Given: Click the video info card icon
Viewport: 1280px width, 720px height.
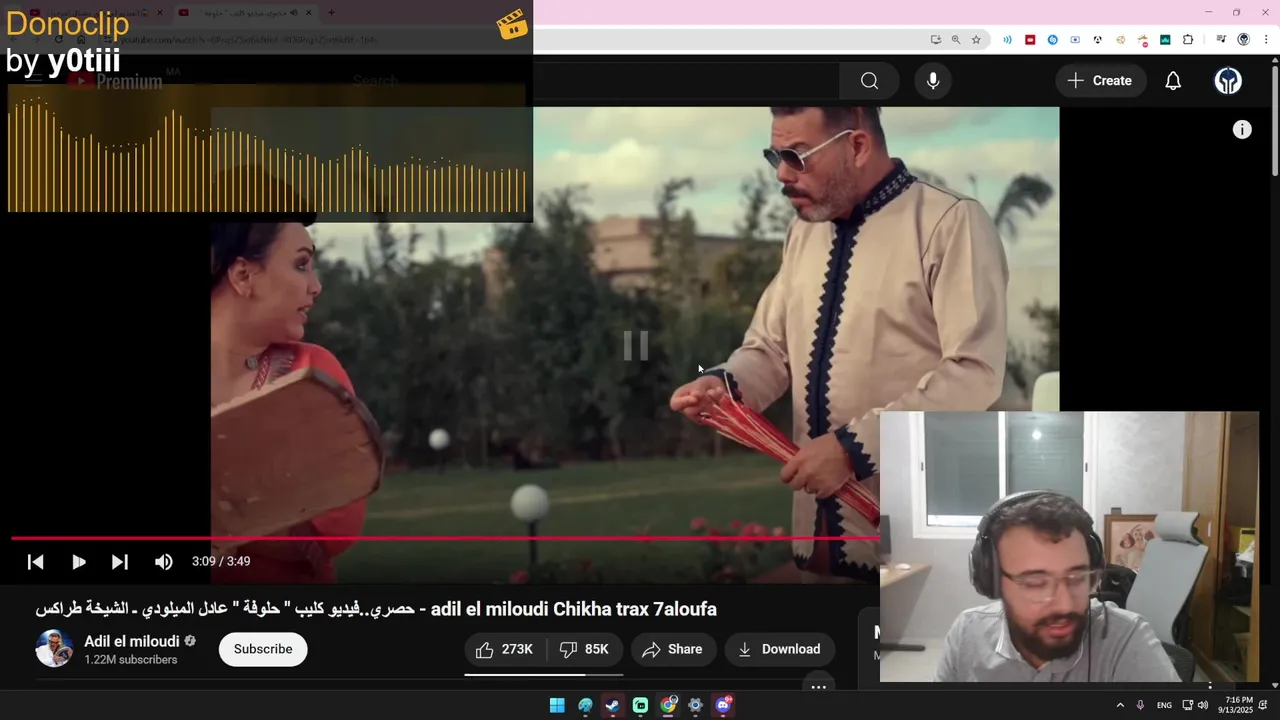Looking at the screenshot, I should tap(1242, 129).
